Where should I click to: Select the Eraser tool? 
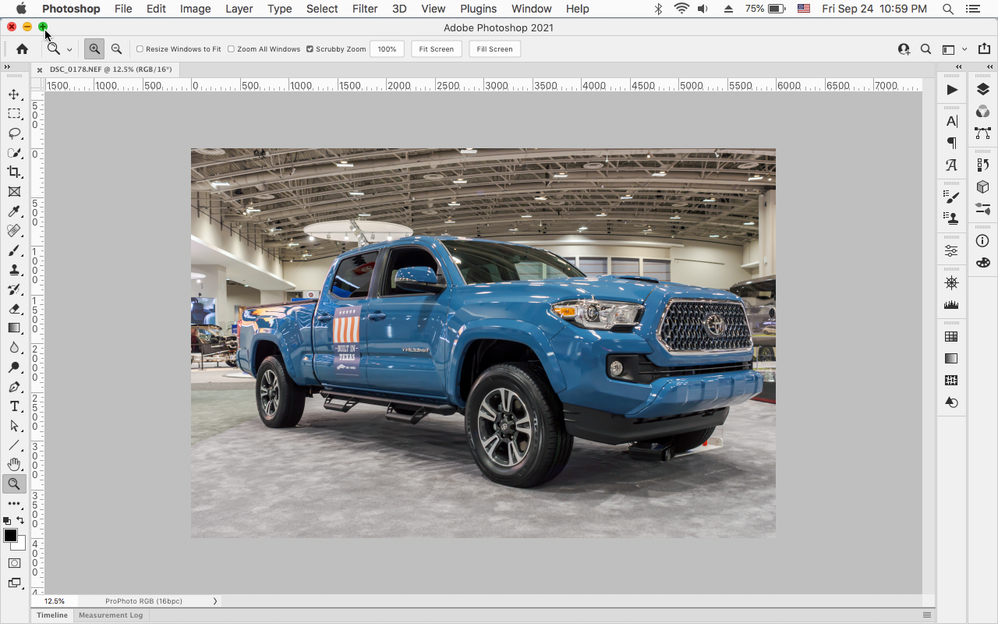point(14,309)
